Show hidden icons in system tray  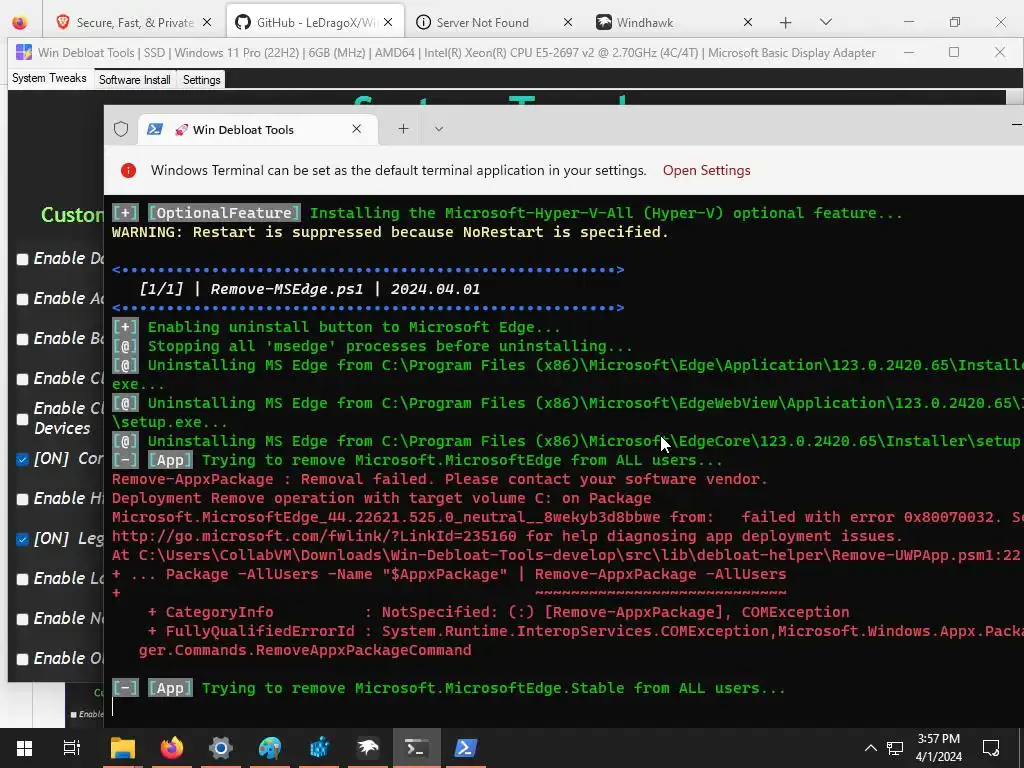871,748
